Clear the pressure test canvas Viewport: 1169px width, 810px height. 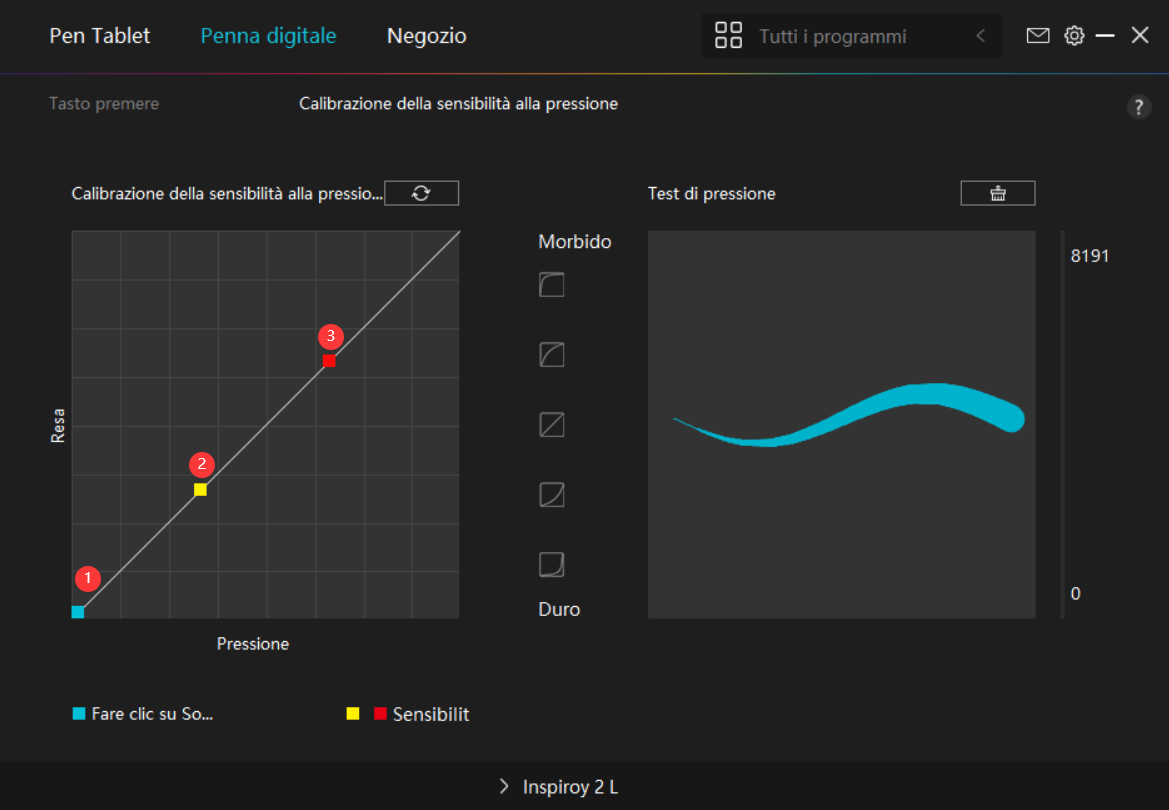(998, 193)
